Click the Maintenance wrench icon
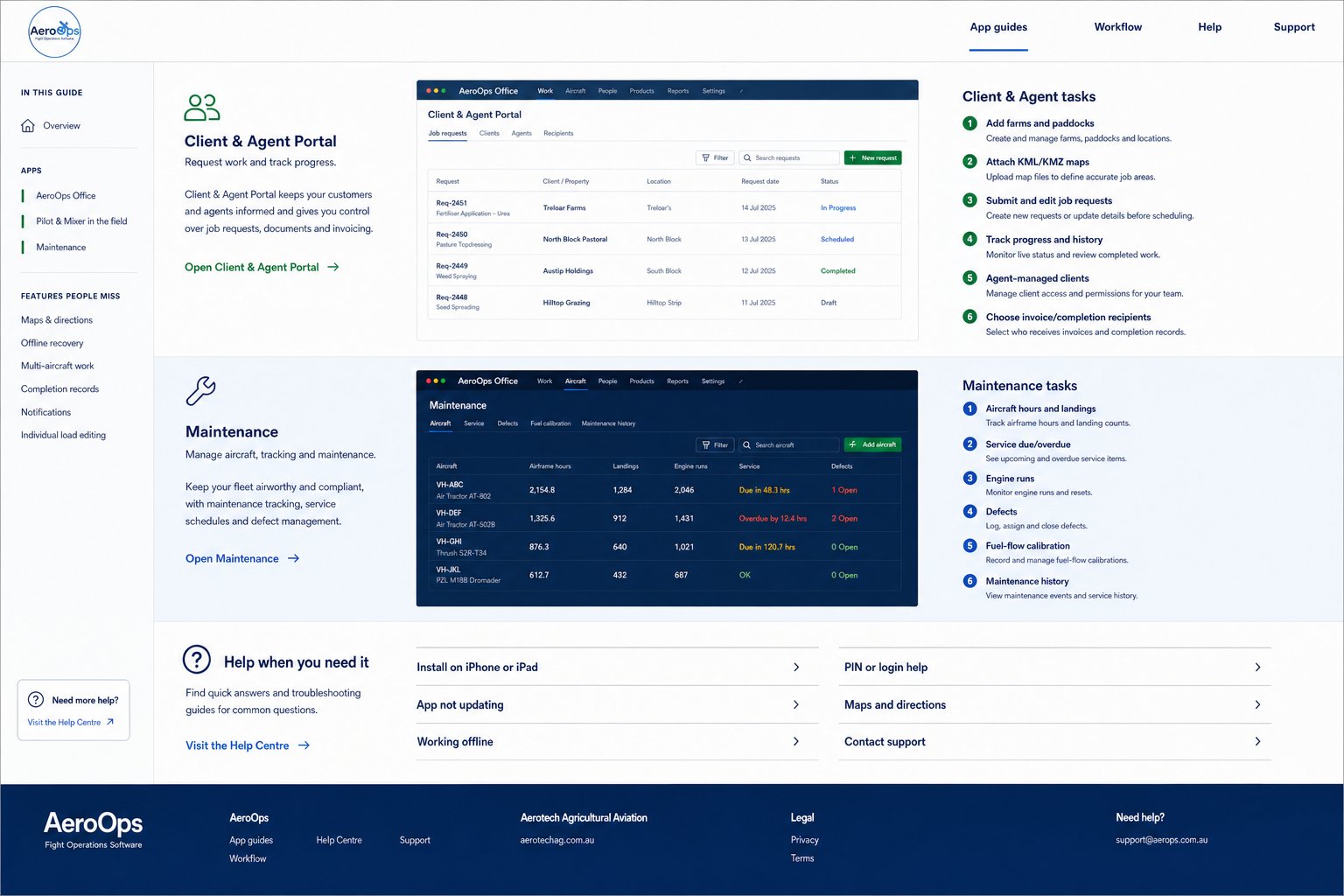 [200, 390]
